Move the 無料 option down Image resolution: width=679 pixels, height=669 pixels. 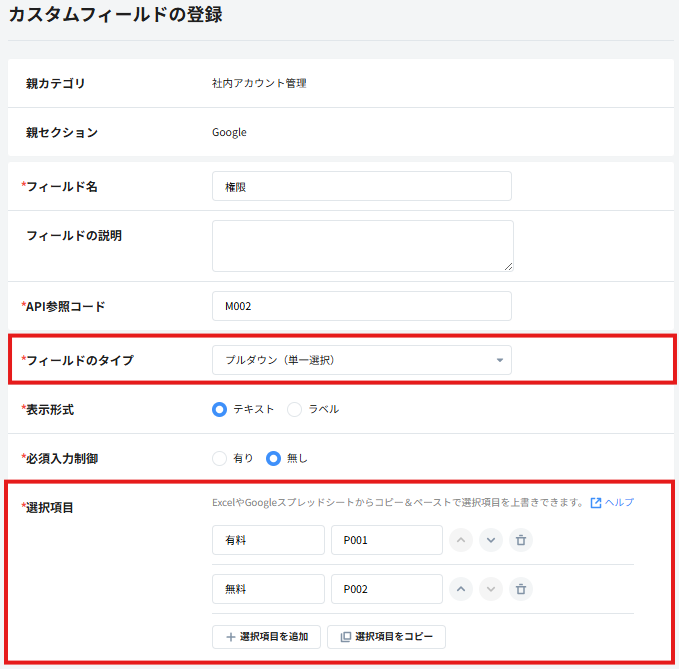(x=491, y=589)
